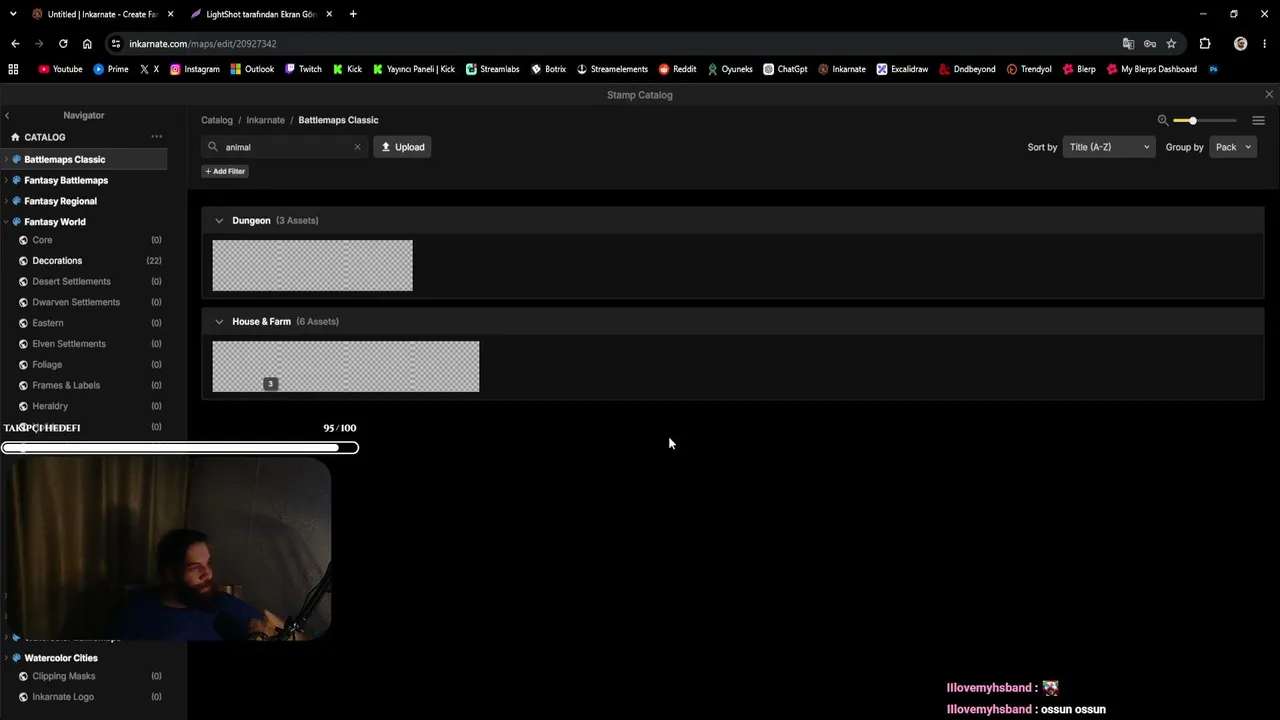This screenshot has height=720, width=1280.
Task: Collapse the Dungeon asset group
Action: pos(219,220)
